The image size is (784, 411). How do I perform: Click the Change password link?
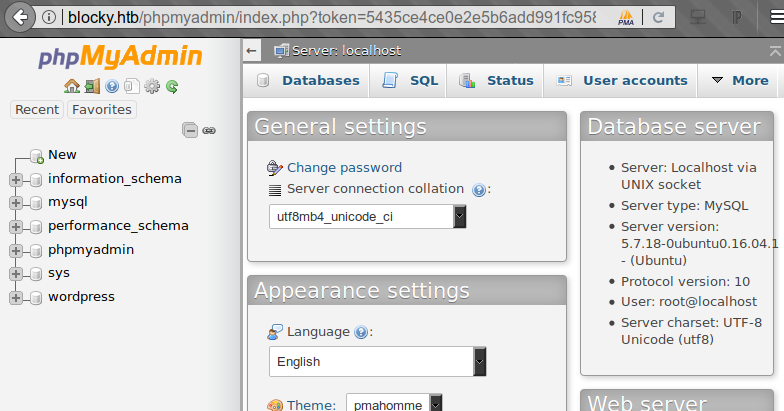344,168
